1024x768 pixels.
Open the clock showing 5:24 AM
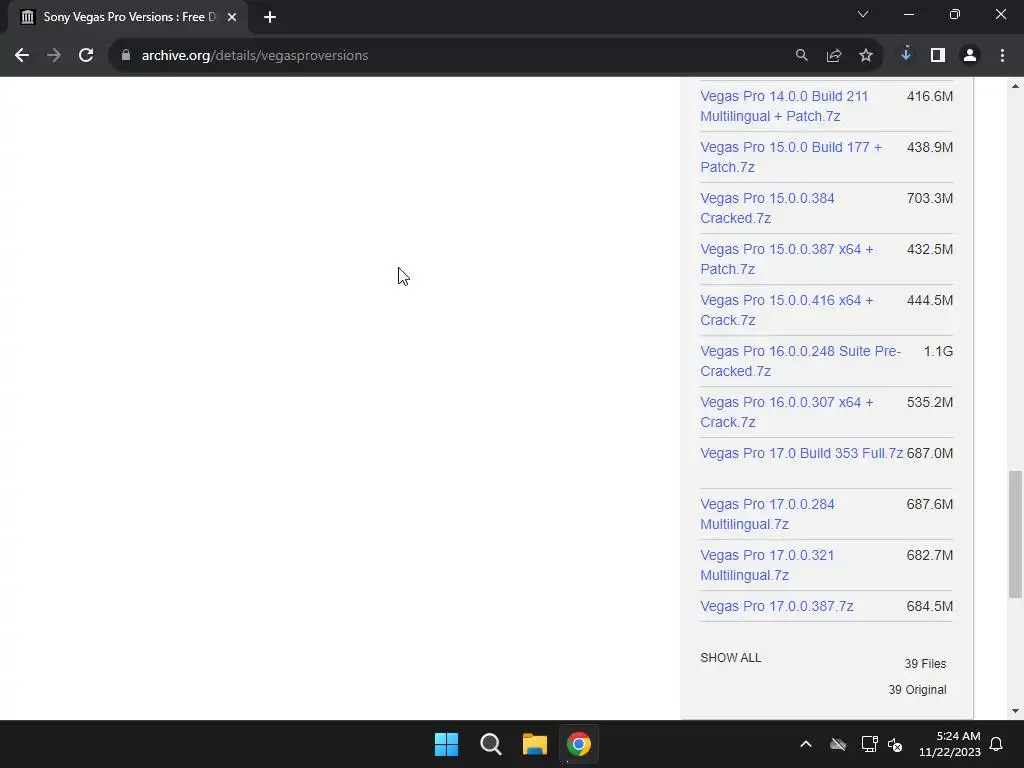950,744
